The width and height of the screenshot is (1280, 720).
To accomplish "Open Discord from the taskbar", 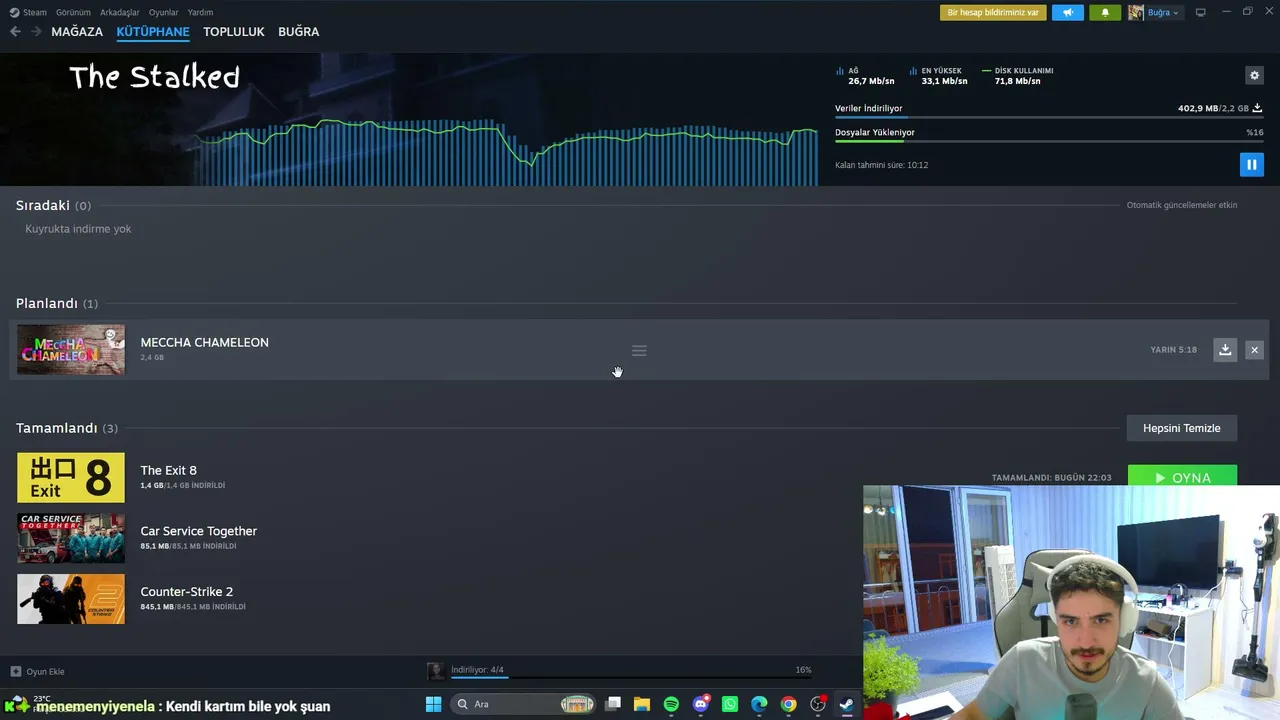I will click(x=701, y=704).
